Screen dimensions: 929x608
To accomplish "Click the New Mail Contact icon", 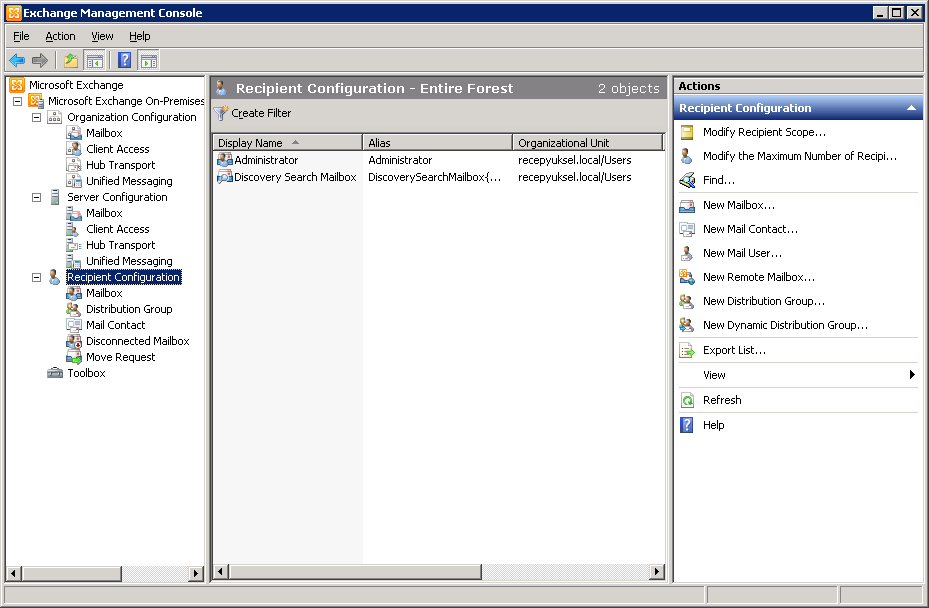I will pos(687,229).
